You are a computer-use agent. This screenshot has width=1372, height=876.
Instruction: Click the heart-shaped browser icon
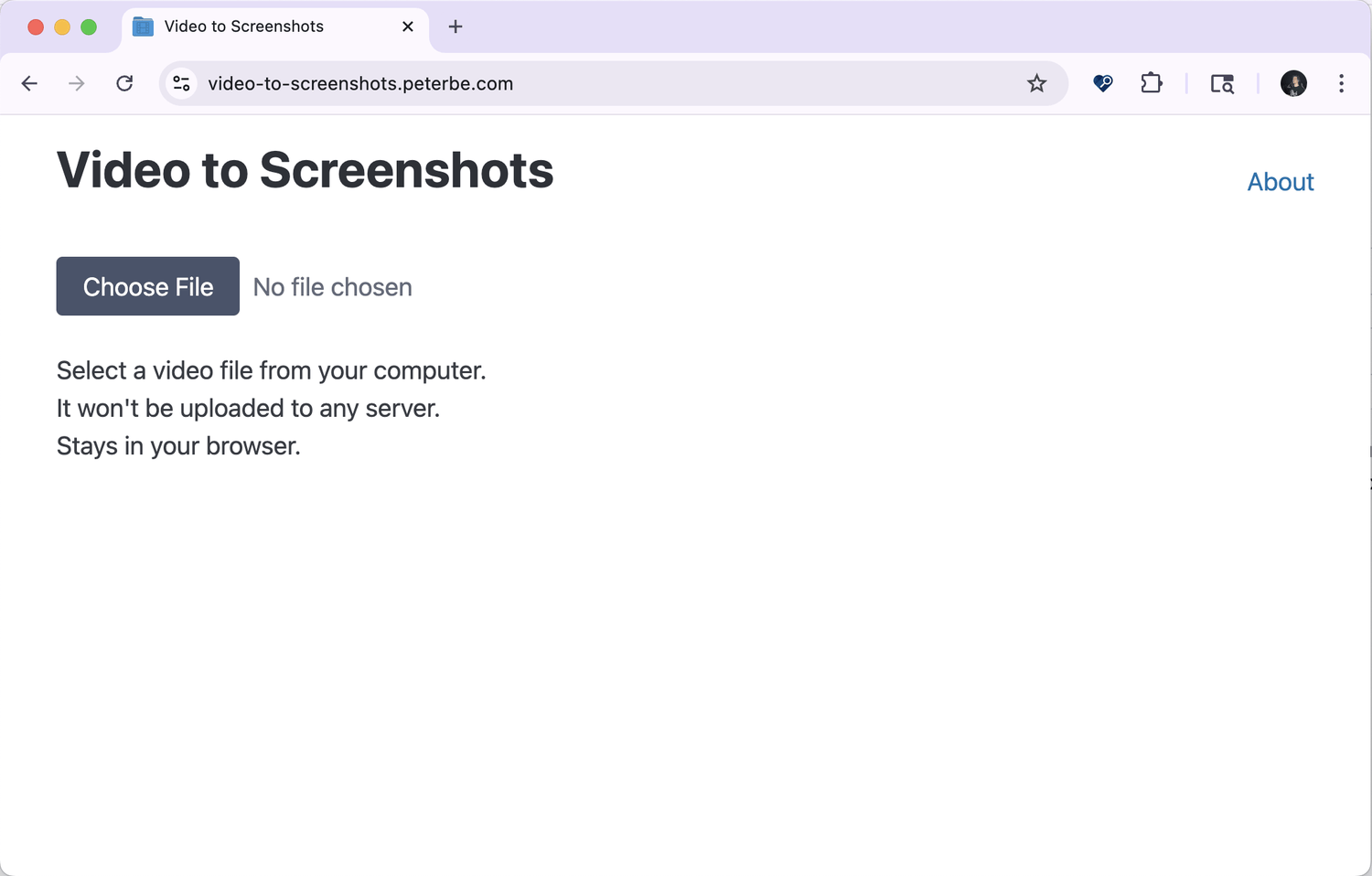coord(1102,83)
